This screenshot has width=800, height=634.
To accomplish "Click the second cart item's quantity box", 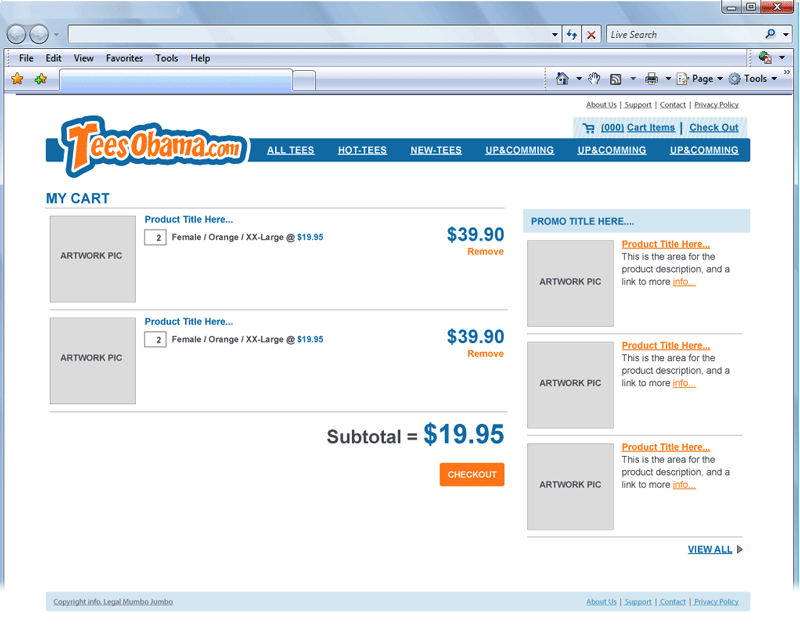I will coord(155,340).
